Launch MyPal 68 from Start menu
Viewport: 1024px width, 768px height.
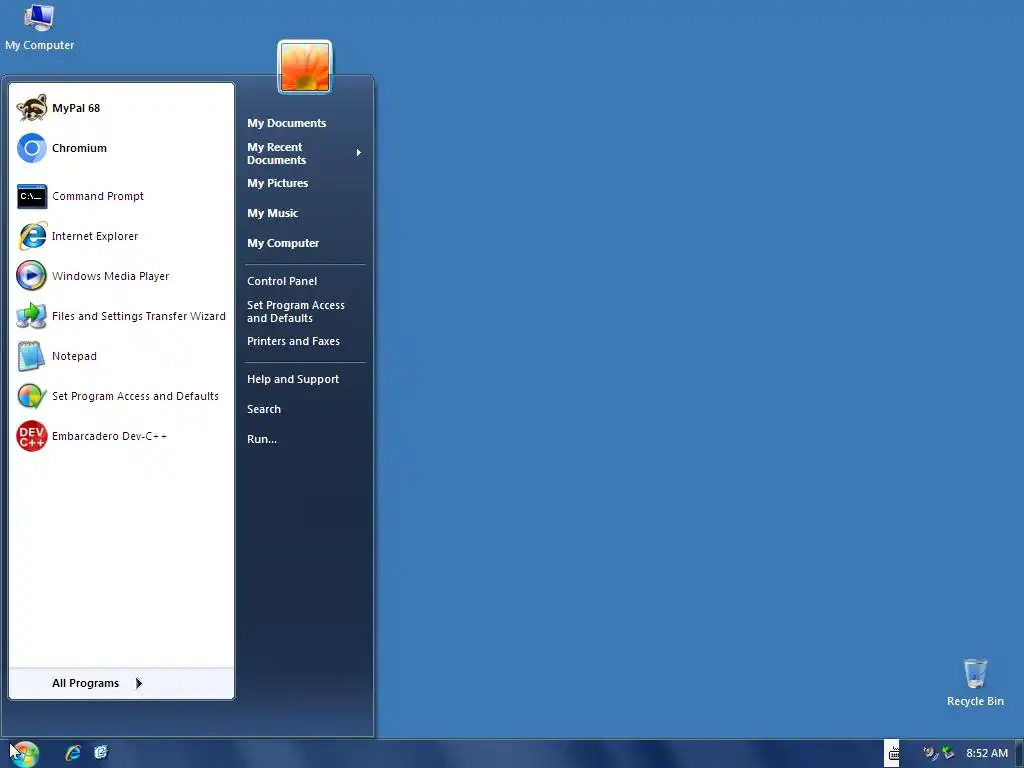point(121,108)
